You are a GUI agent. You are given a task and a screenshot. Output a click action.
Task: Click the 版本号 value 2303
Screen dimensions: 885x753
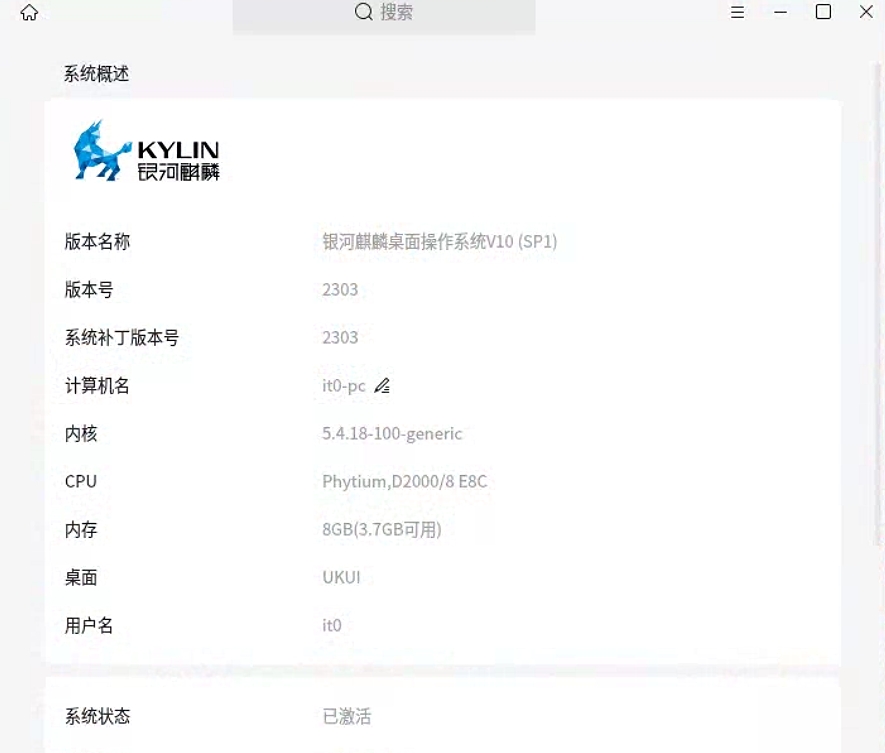click(340, 289)
